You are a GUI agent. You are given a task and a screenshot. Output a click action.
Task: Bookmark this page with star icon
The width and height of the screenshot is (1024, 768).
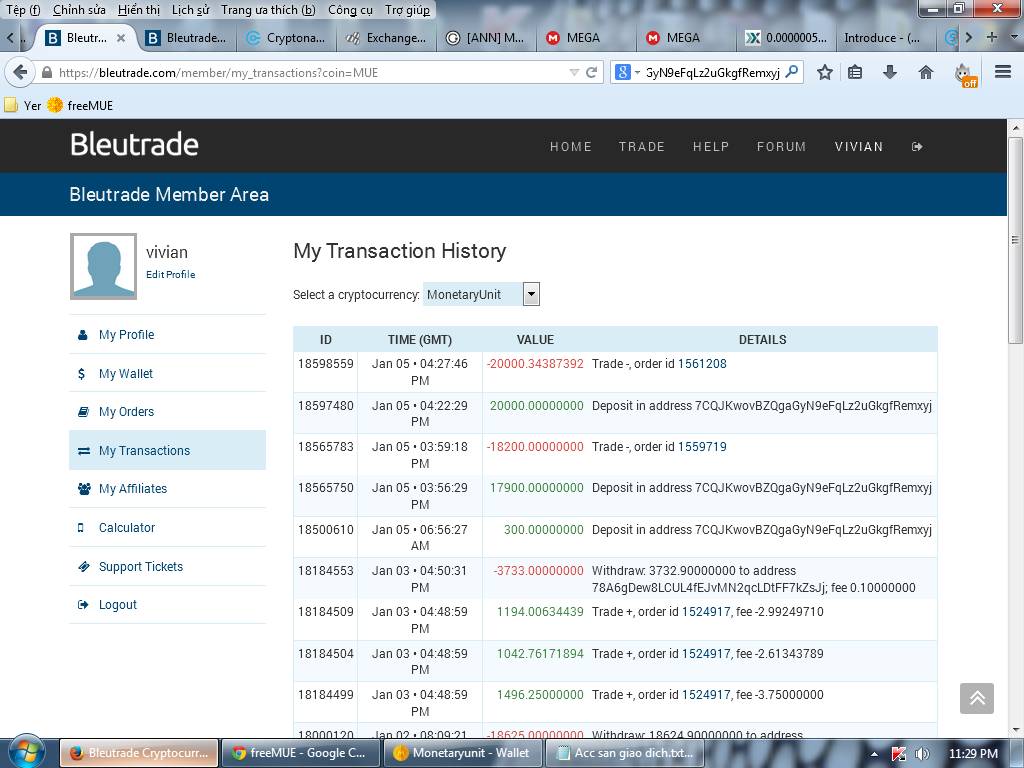click(825, 72)
